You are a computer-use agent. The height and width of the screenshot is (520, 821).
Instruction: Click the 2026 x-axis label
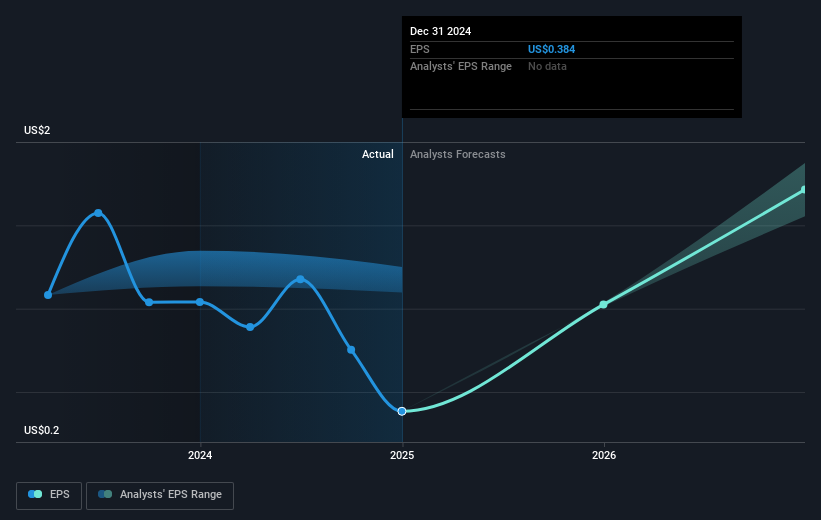pyautogui.click(x=604, y=455)
